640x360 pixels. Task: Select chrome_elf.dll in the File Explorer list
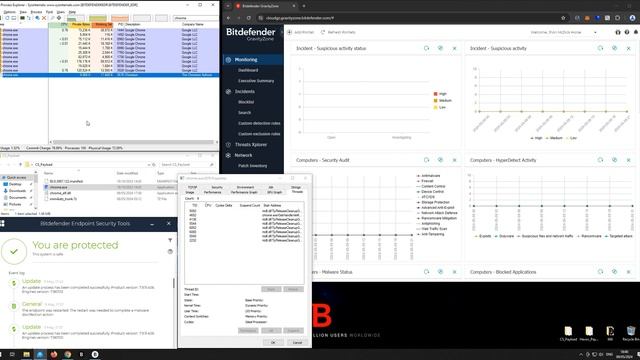[x=60, y=193]
